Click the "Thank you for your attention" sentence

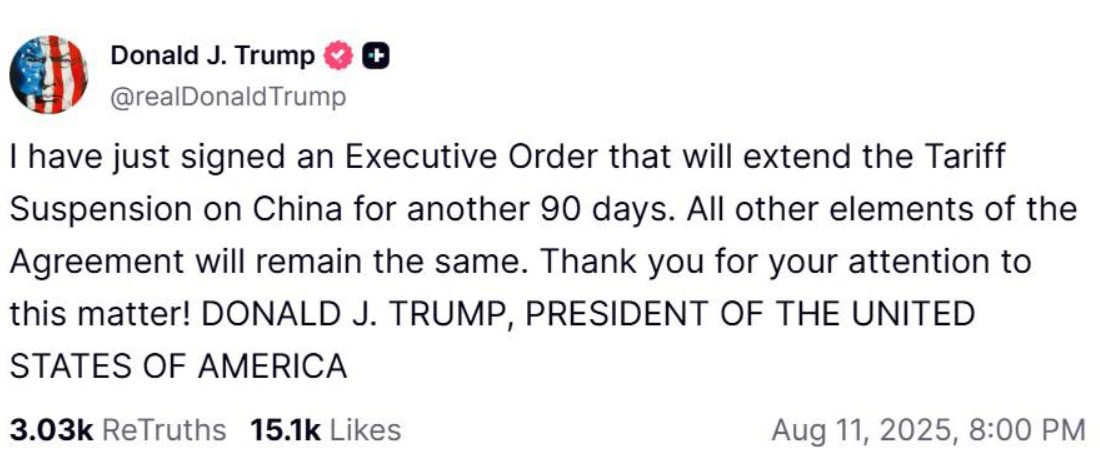click(x=786, y=262)
